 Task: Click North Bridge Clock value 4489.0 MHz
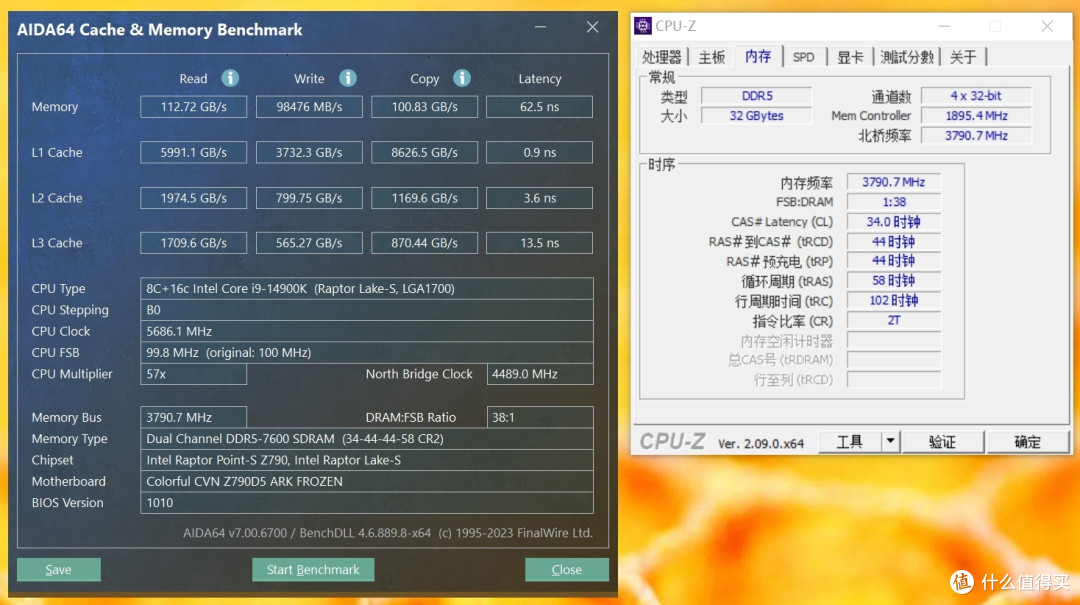tap(540, 373)
